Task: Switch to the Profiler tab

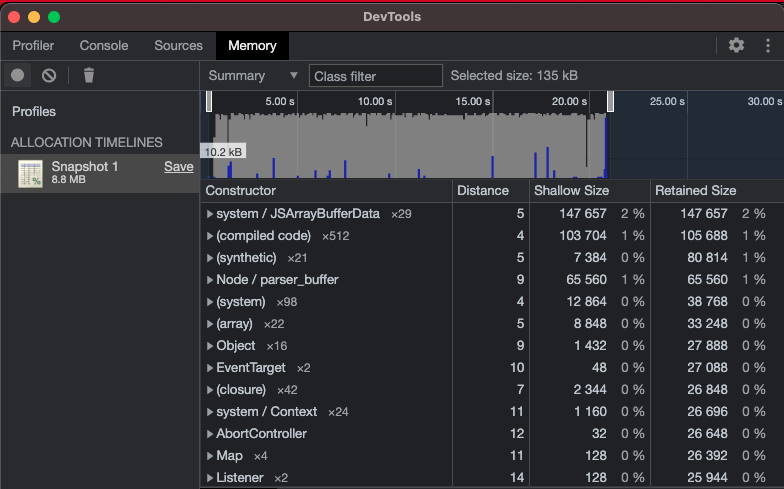Action: (x=33, y=45)
